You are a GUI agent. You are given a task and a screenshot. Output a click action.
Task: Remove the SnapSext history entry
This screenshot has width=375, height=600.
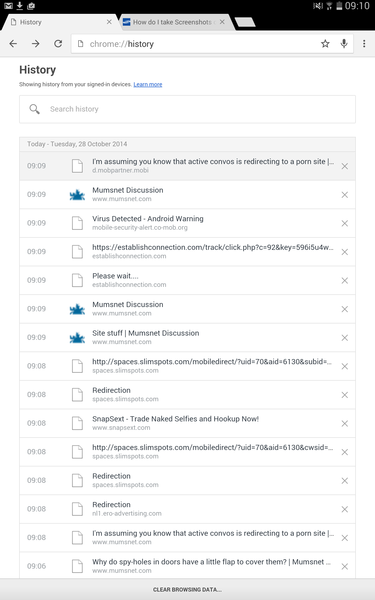(x=345, y=423)
